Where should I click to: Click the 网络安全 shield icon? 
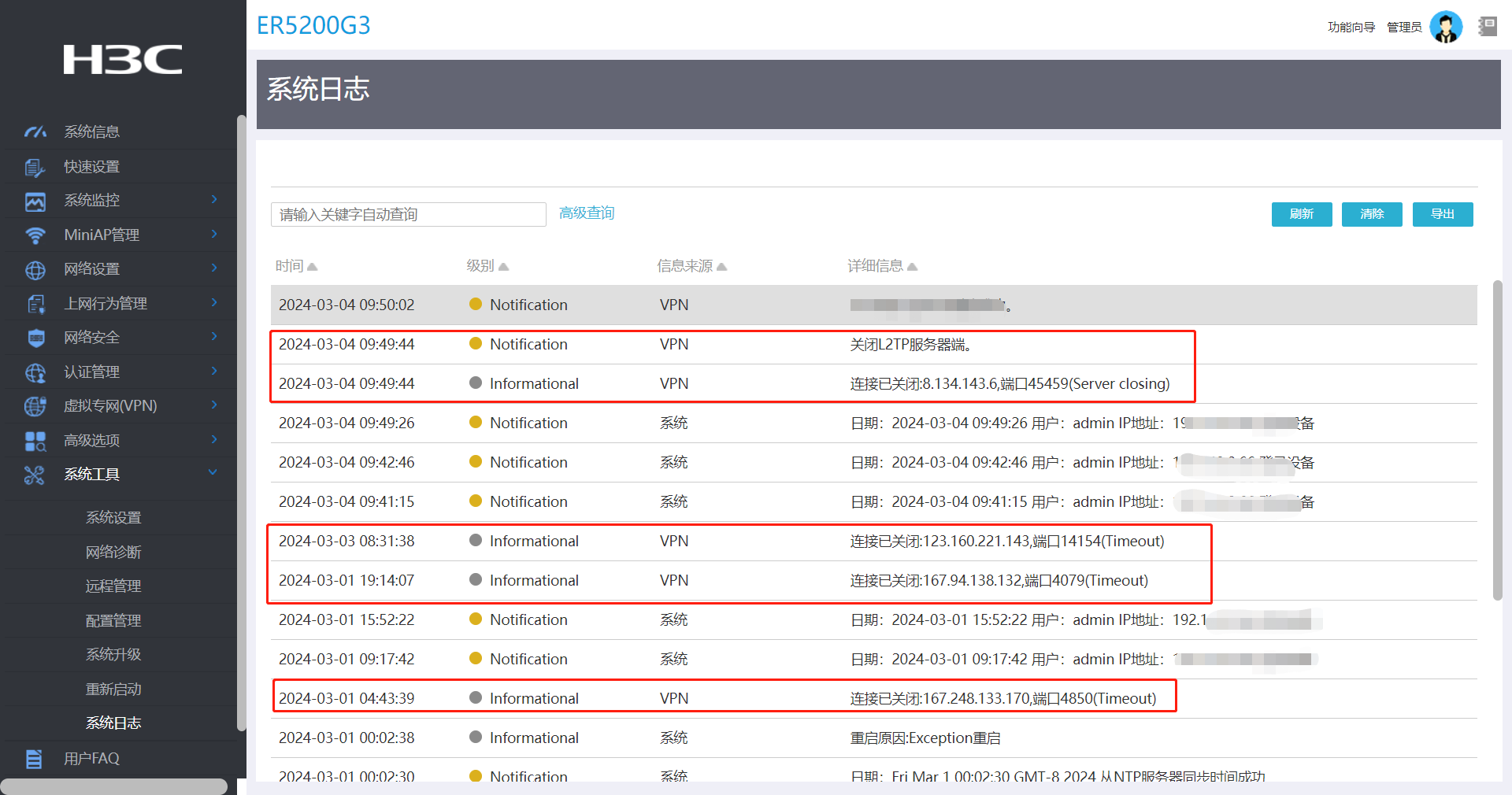35,338
